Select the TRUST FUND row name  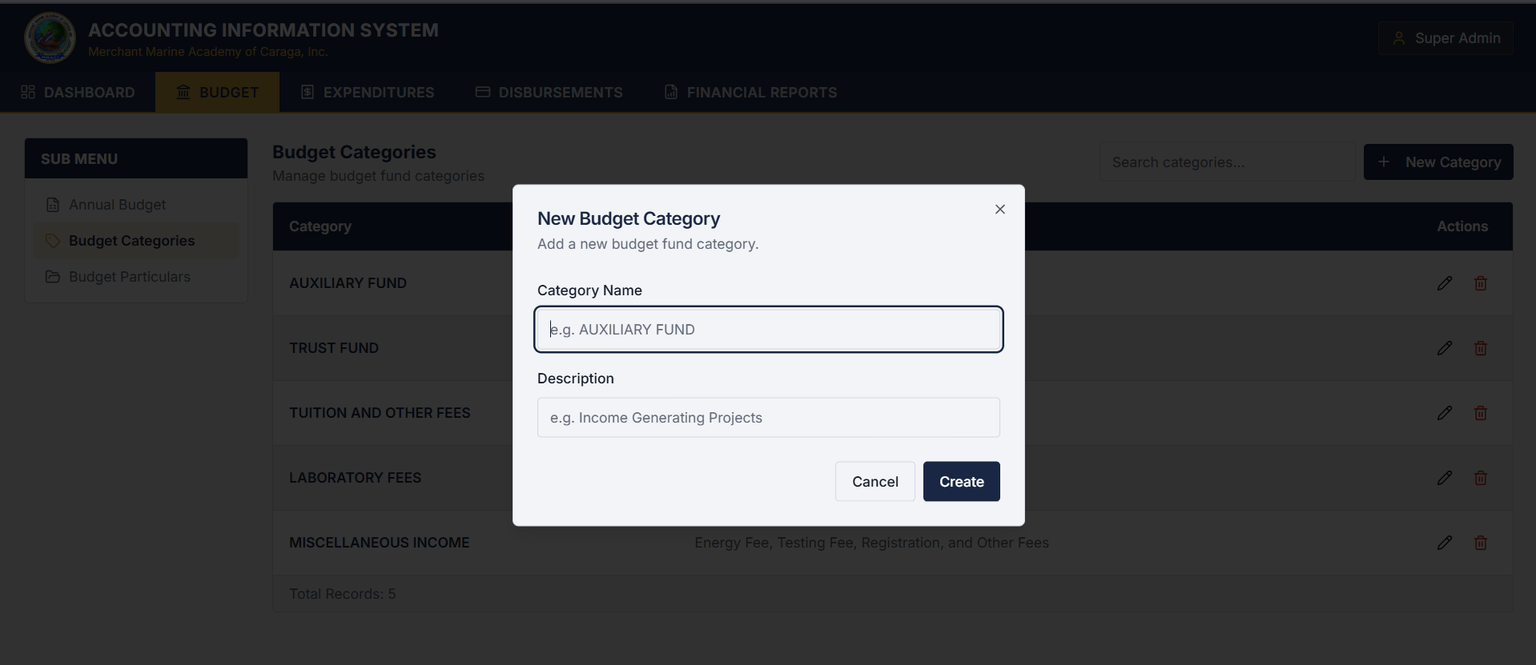tap(334, 348)
